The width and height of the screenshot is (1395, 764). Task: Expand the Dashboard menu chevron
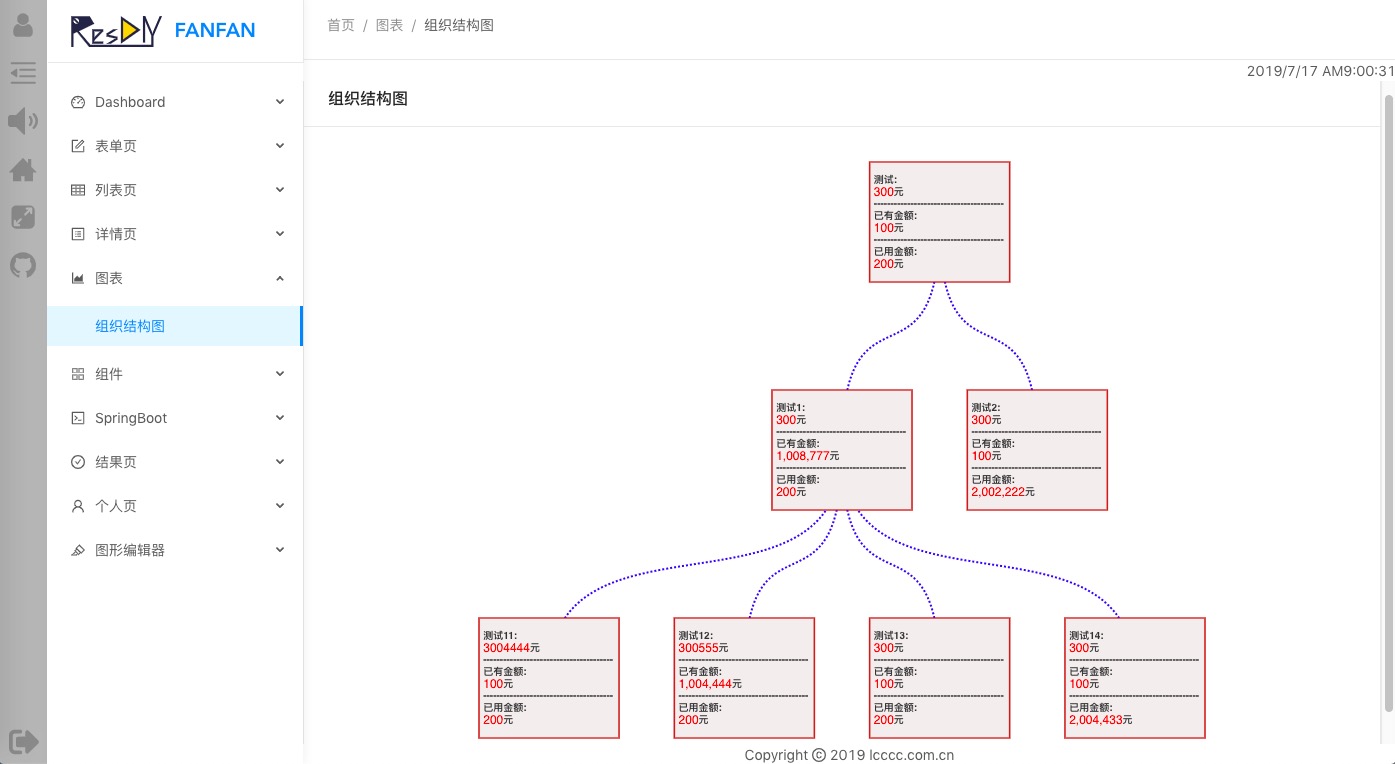click(280, 101)
